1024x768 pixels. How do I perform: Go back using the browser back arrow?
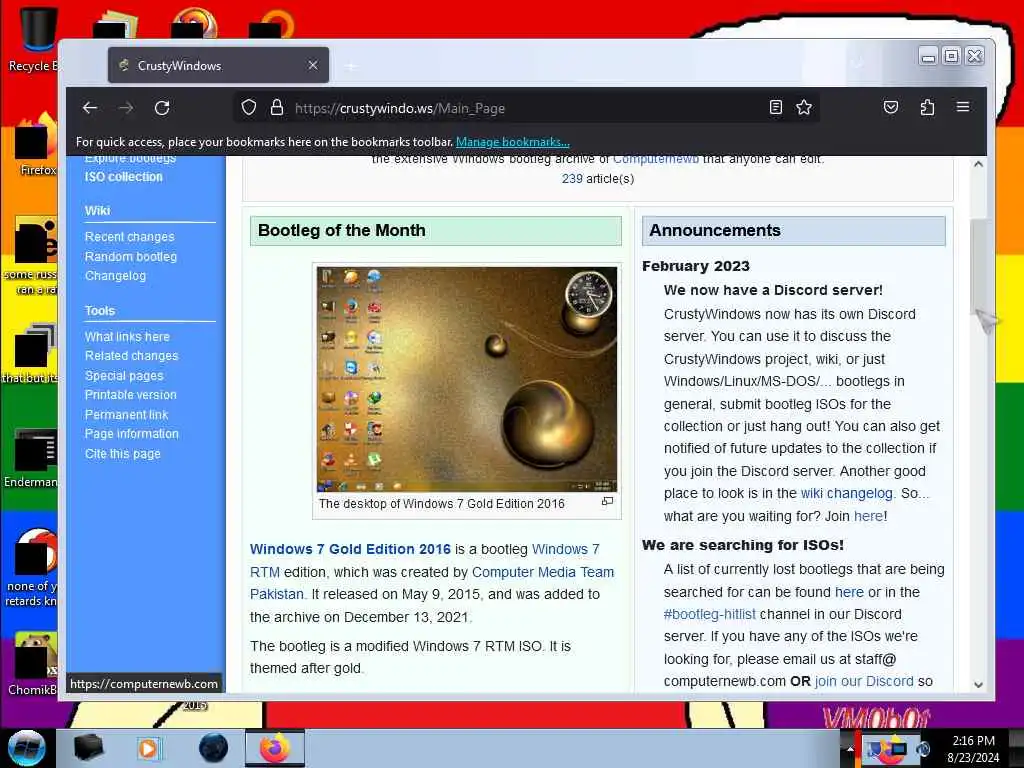[90, 108]
